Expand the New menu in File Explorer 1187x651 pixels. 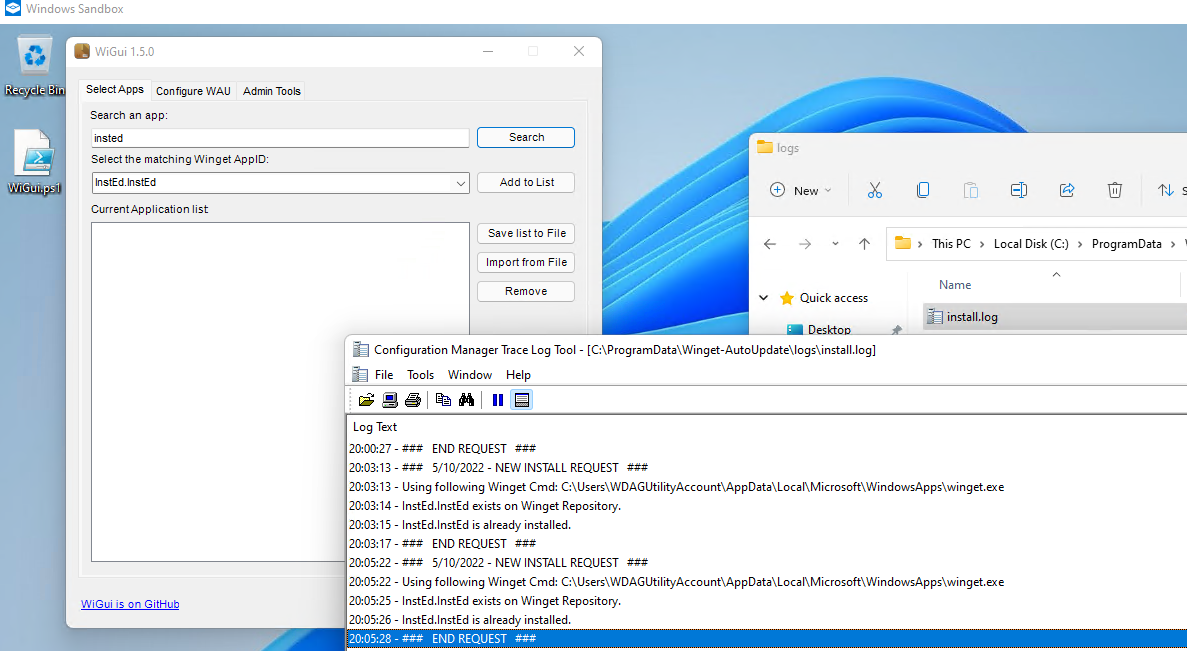800,189
